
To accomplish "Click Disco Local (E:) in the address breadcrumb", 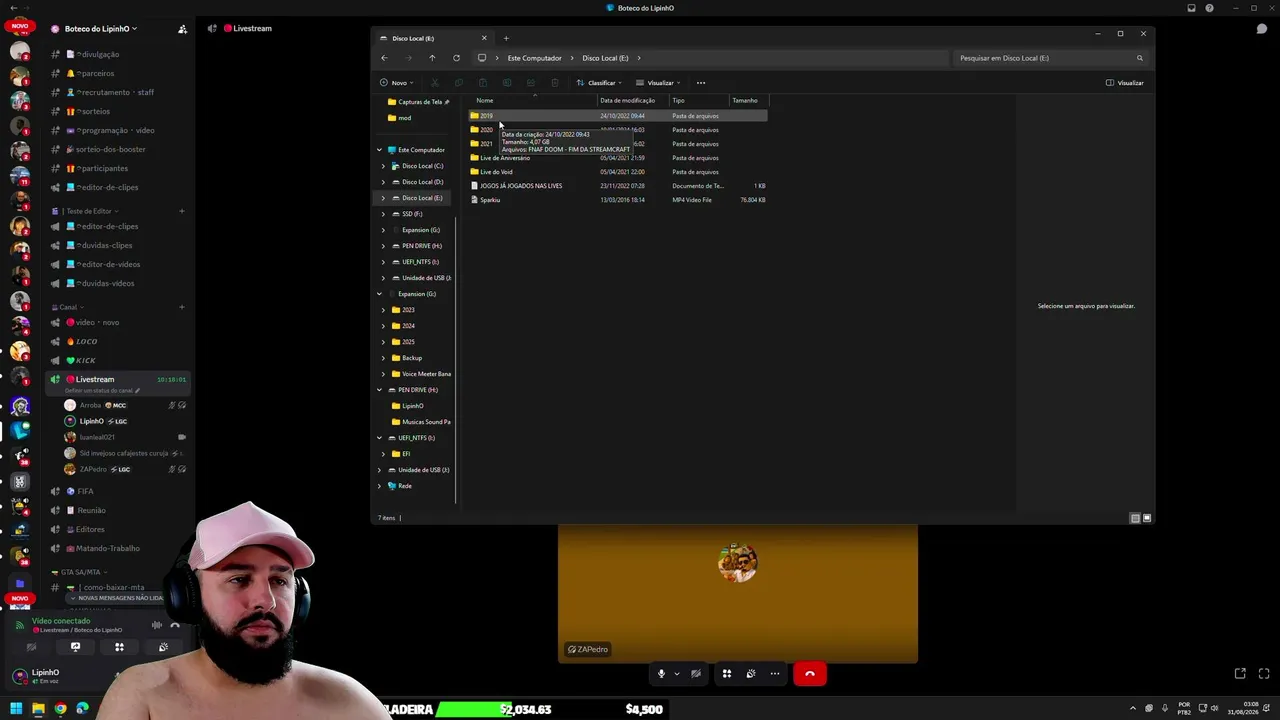I will (605, 58).
